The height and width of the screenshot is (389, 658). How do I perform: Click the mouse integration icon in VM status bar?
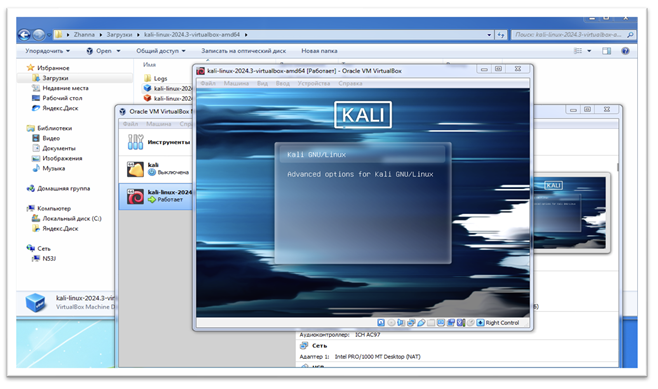pyautogui.click(x=471, y=322)
